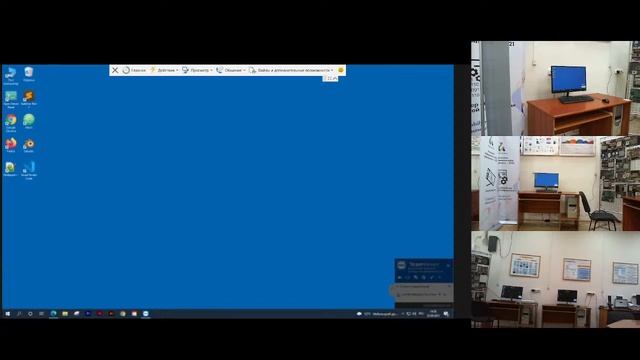
Task: Click the TeamViewer panel logo at bottom right
Action: click(x=402, y=265)
